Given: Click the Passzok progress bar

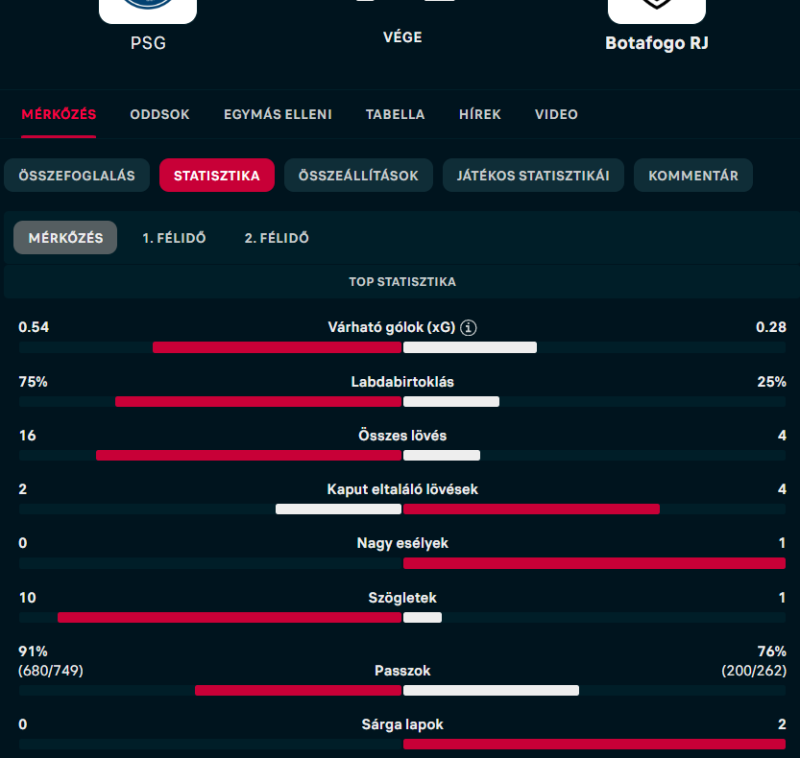Looking at the screenshot, I should [x=402, y=690].
